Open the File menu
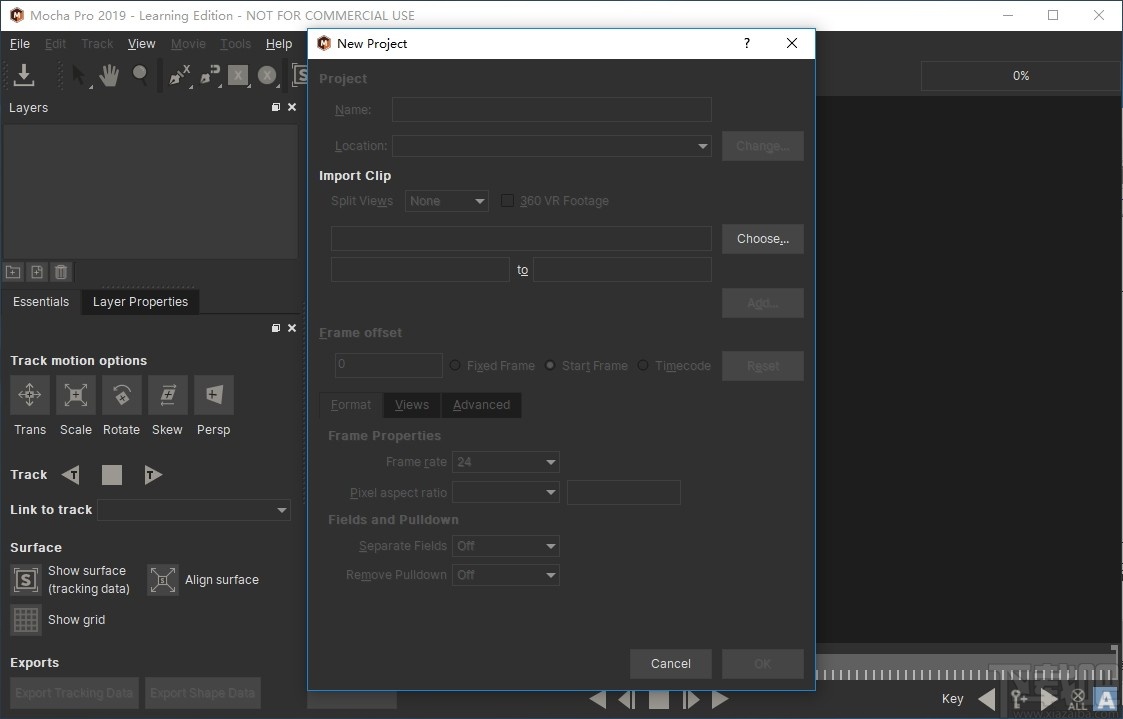This screenshot has width=1123, height=719. (19, 44)
